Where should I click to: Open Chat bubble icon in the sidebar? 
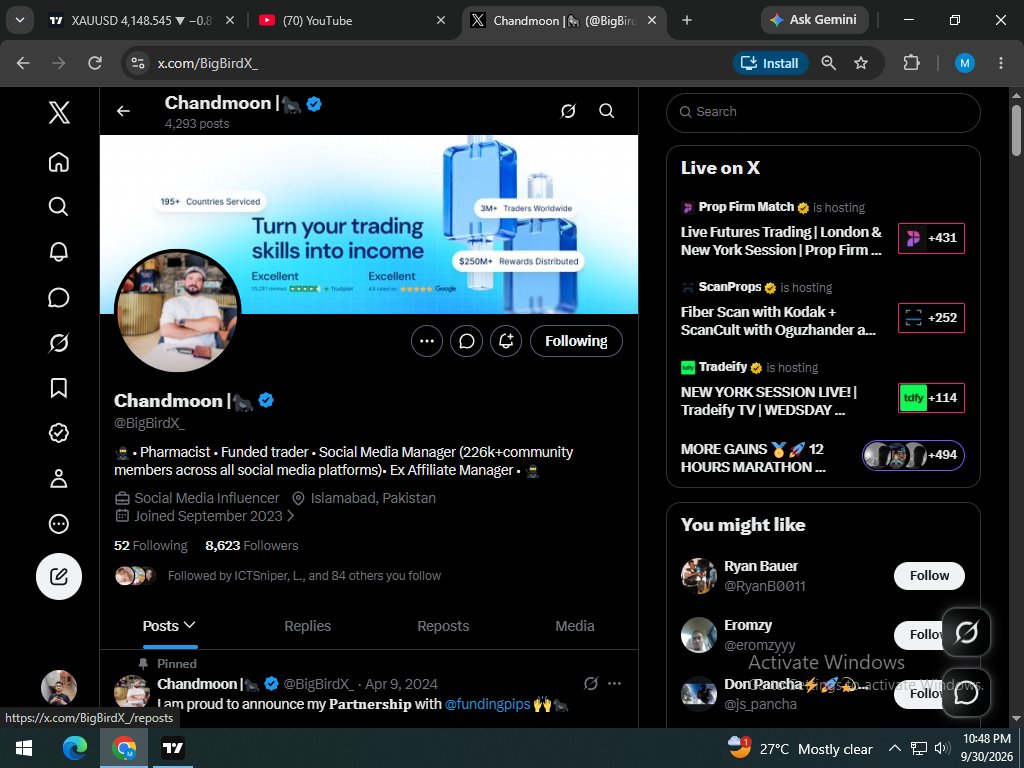(59, 297)
